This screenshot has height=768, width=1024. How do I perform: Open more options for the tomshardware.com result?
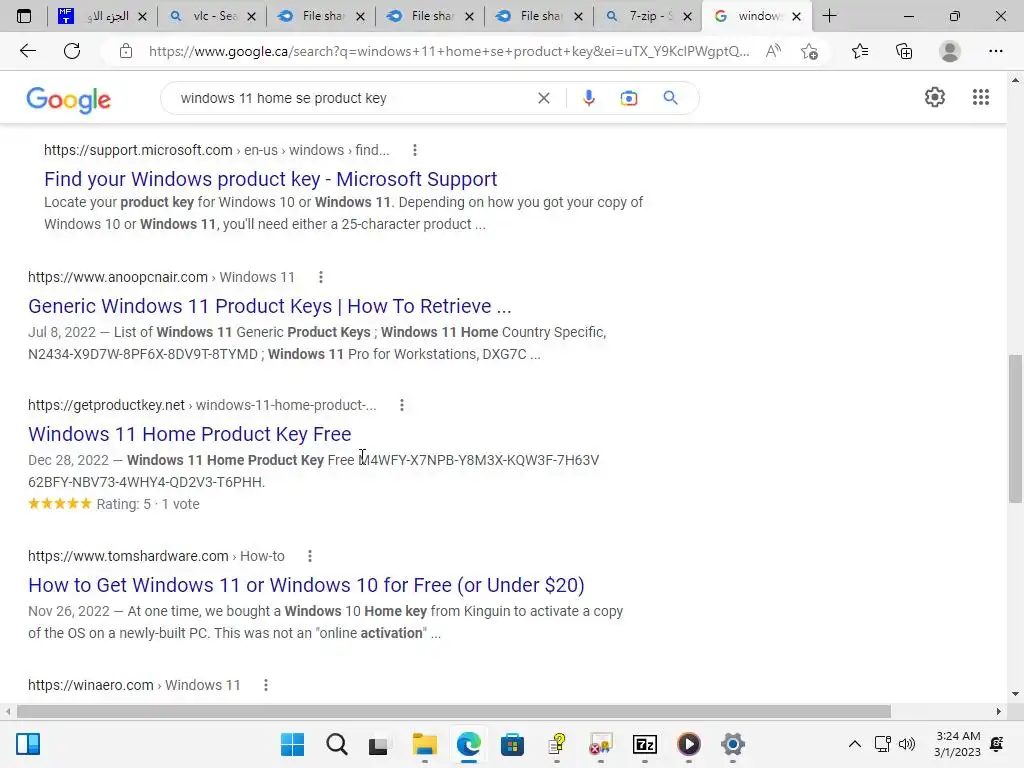[x=310, y=556]
